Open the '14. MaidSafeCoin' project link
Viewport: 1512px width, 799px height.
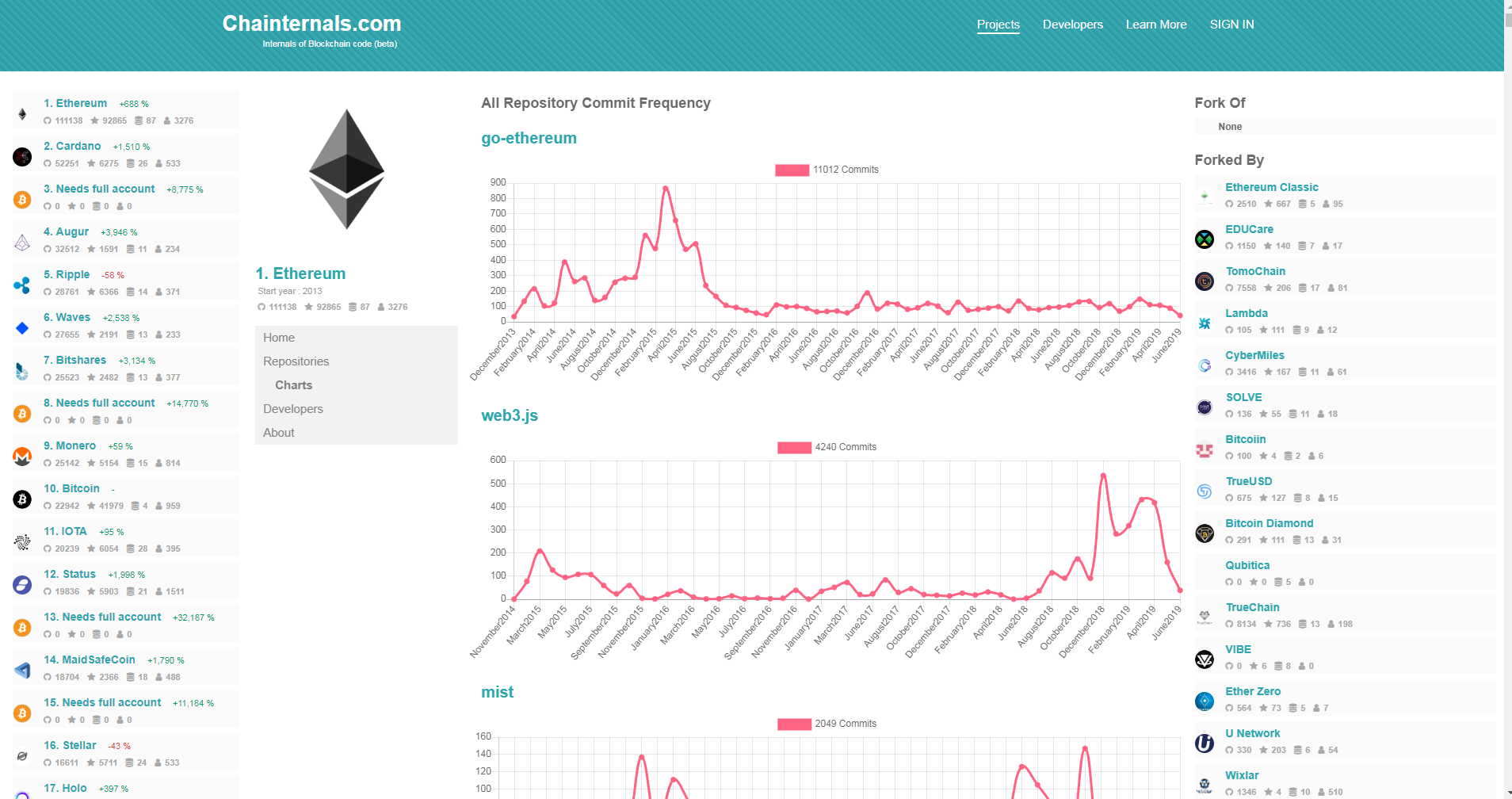tap(90, 659)
